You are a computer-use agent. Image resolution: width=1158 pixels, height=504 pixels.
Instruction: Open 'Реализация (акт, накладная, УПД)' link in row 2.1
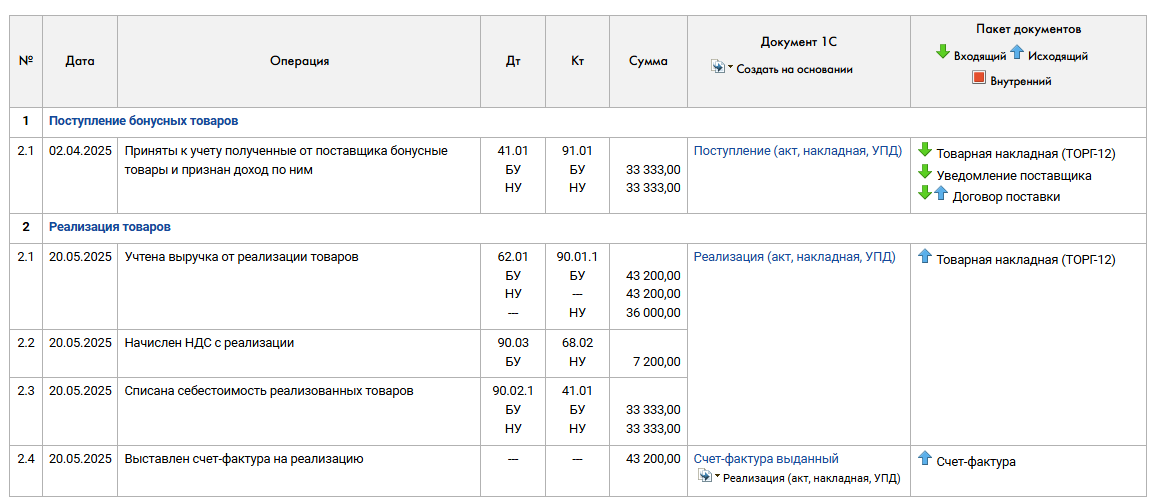[x=794, y=257]
